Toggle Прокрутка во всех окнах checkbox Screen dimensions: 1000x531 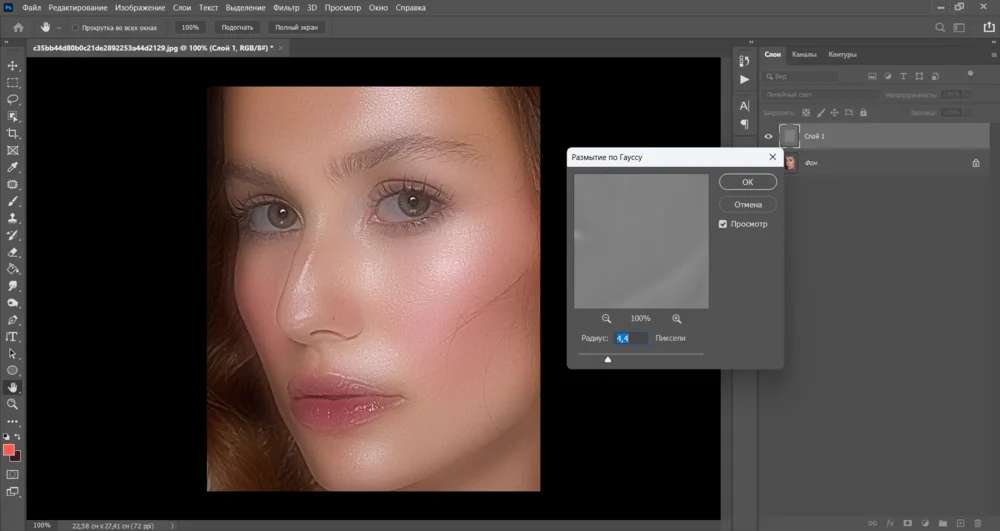click(x=75, y=27)
